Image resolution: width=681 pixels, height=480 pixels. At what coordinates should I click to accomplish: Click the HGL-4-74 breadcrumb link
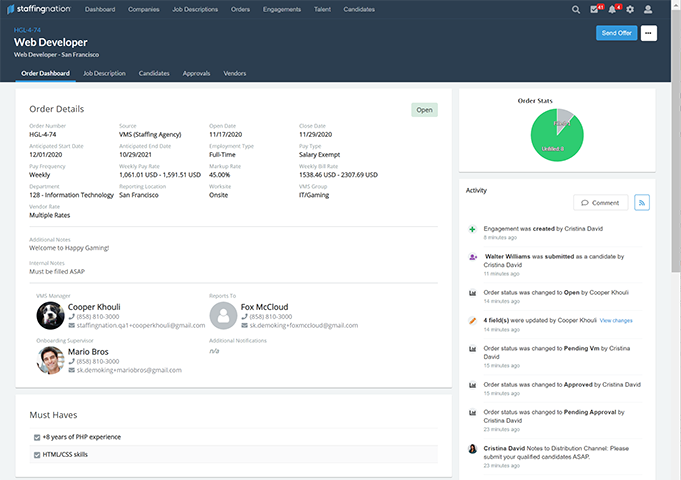pos(27,30)
